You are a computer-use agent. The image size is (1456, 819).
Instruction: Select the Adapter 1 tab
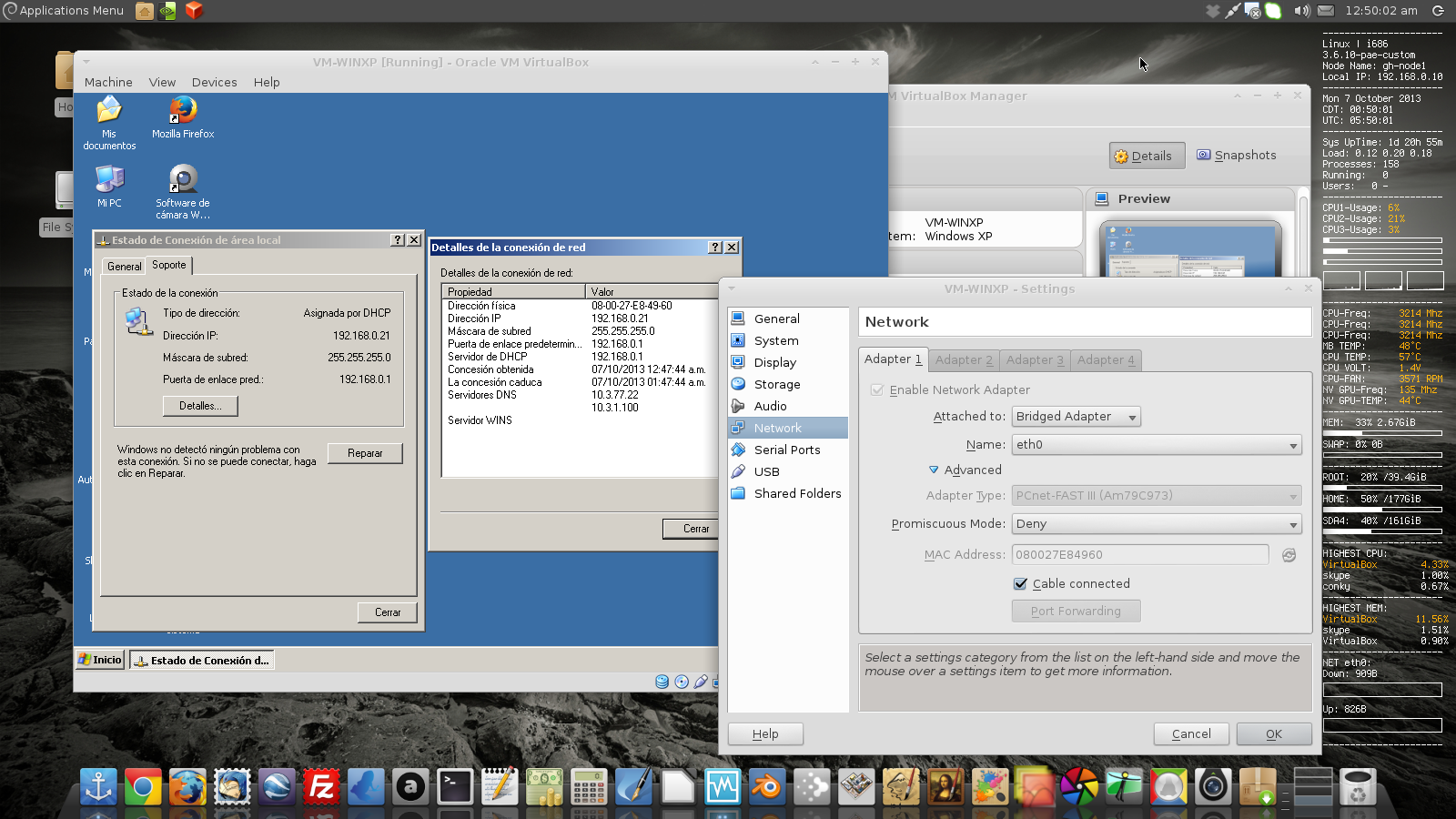(x=893, y=359)
